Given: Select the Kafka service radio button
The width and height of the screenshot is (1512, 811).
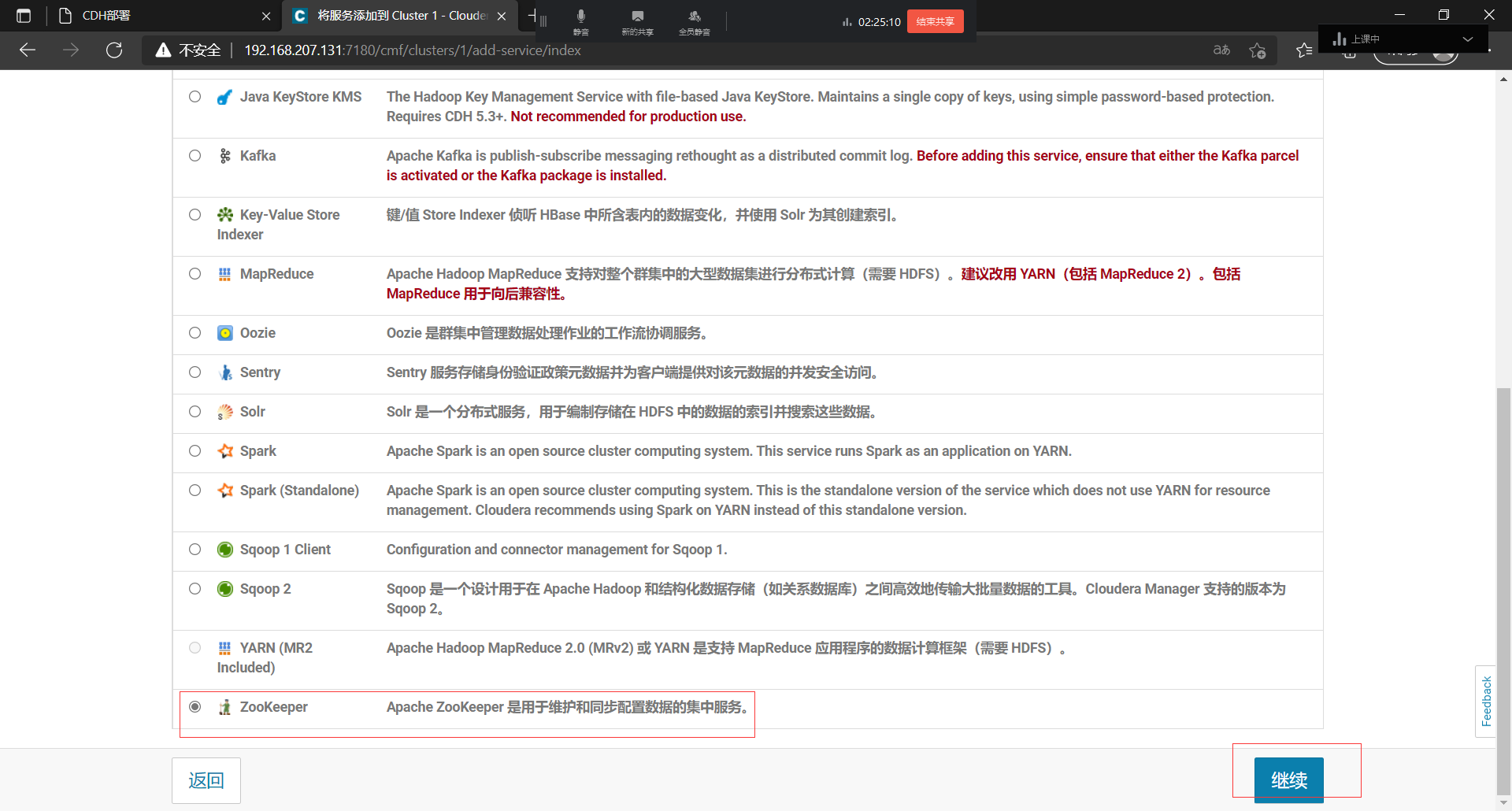Looking at the screenshot, I should coord(195,156).
